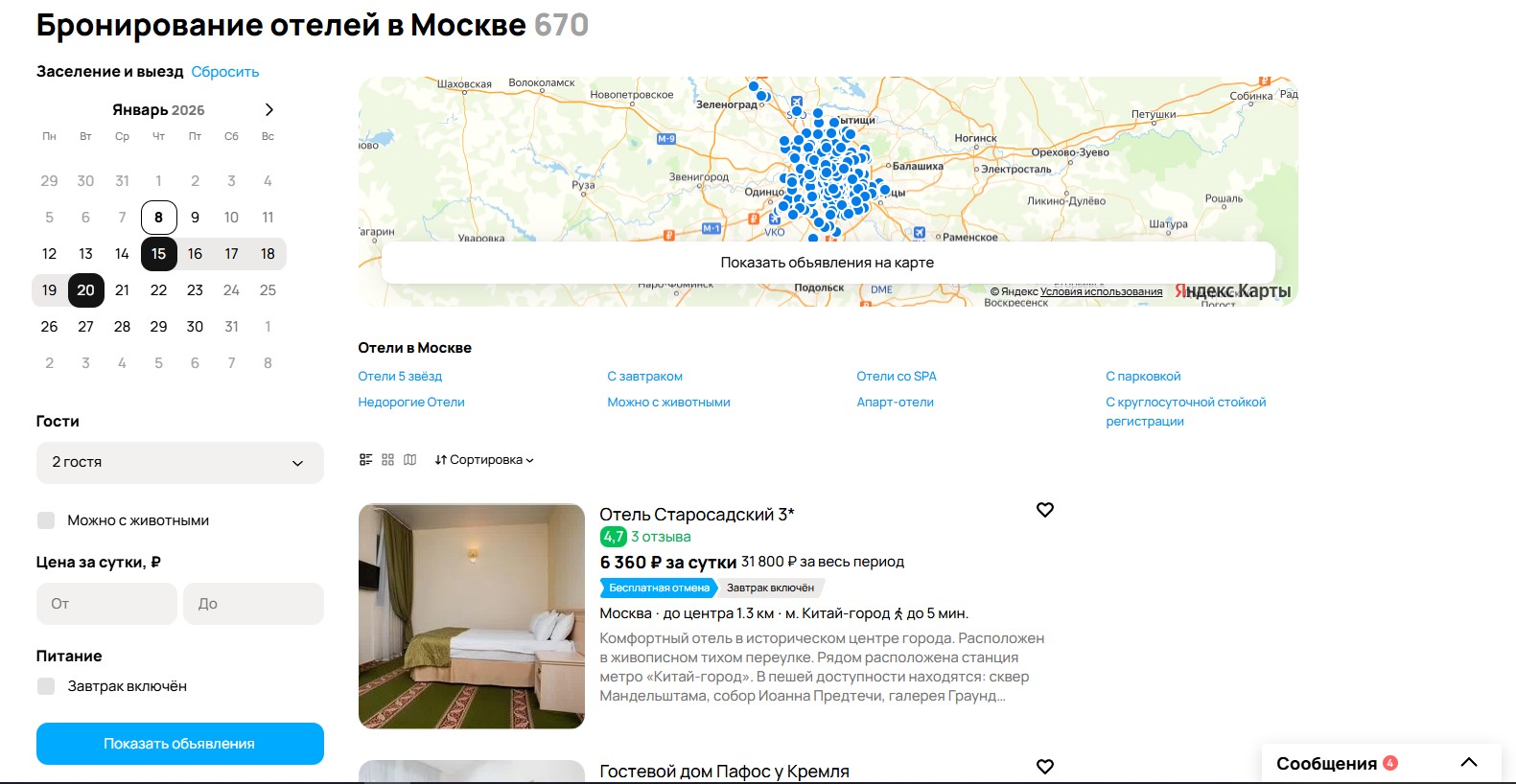Select January 23 in the calendar

click(x=195, y=290)
